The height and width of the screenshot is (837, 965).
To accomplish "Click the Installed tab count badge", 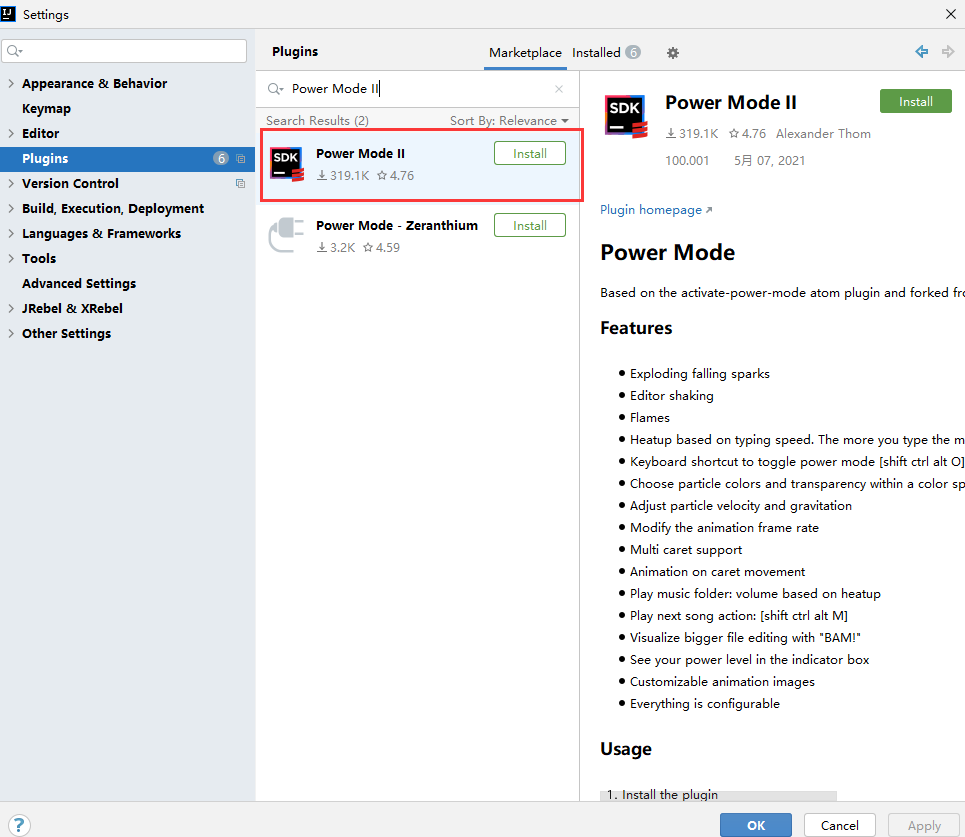I will coord(633,52).
